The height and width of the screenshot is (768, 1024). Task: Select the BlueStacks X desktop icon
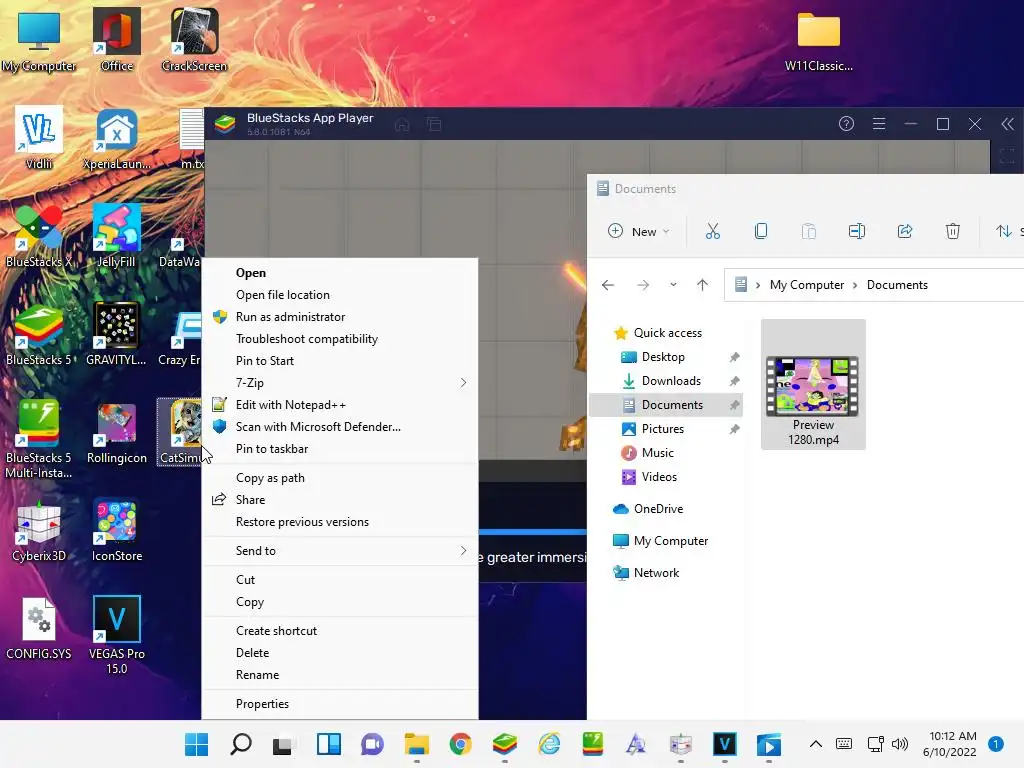pyautogui.click(x=39, y=235)
